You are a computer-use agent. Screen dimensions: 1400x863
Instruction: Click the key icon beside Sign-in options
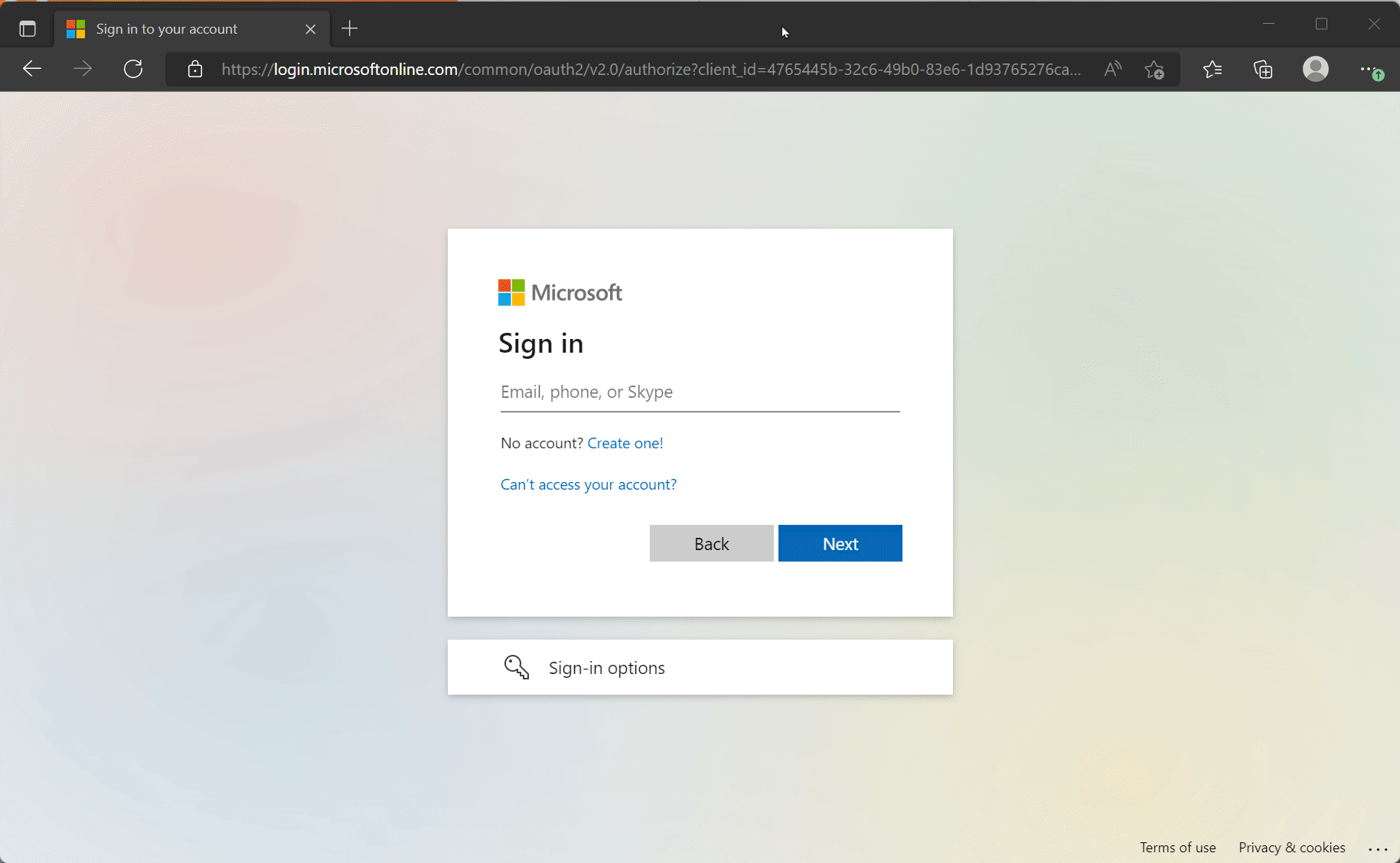pos(517,667)
